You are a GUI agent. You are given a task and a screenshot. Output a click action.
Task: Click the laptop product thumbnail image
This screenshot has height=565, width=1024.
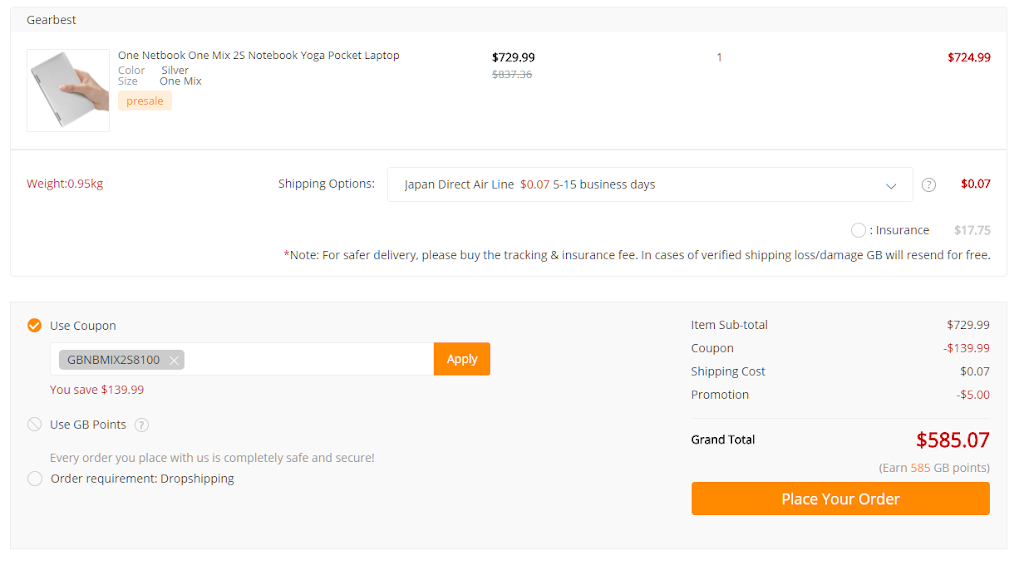(68, 90)
